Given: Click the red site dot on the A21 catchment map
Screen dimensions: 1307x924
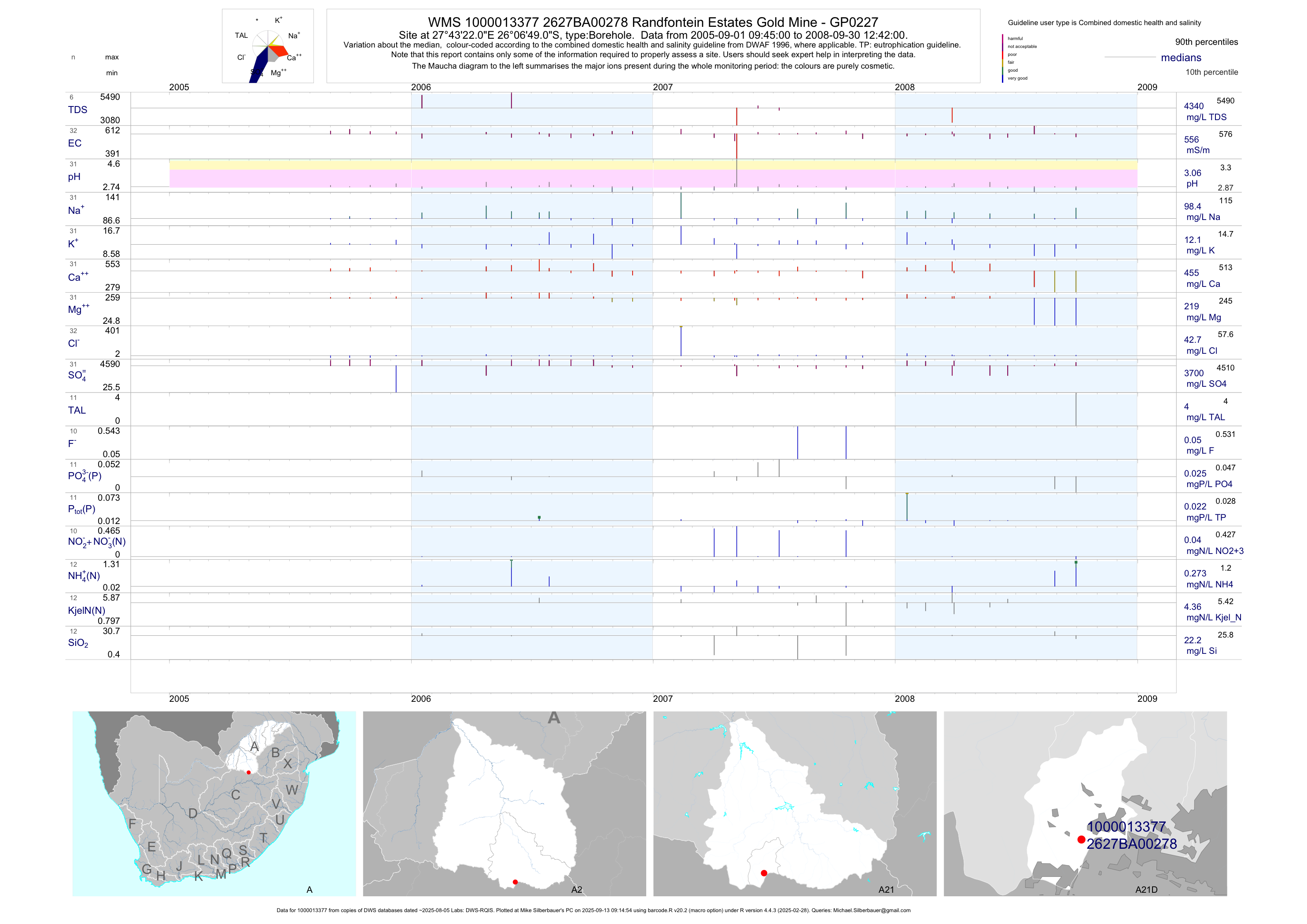Looking at the screenshot, I should 764,873.
